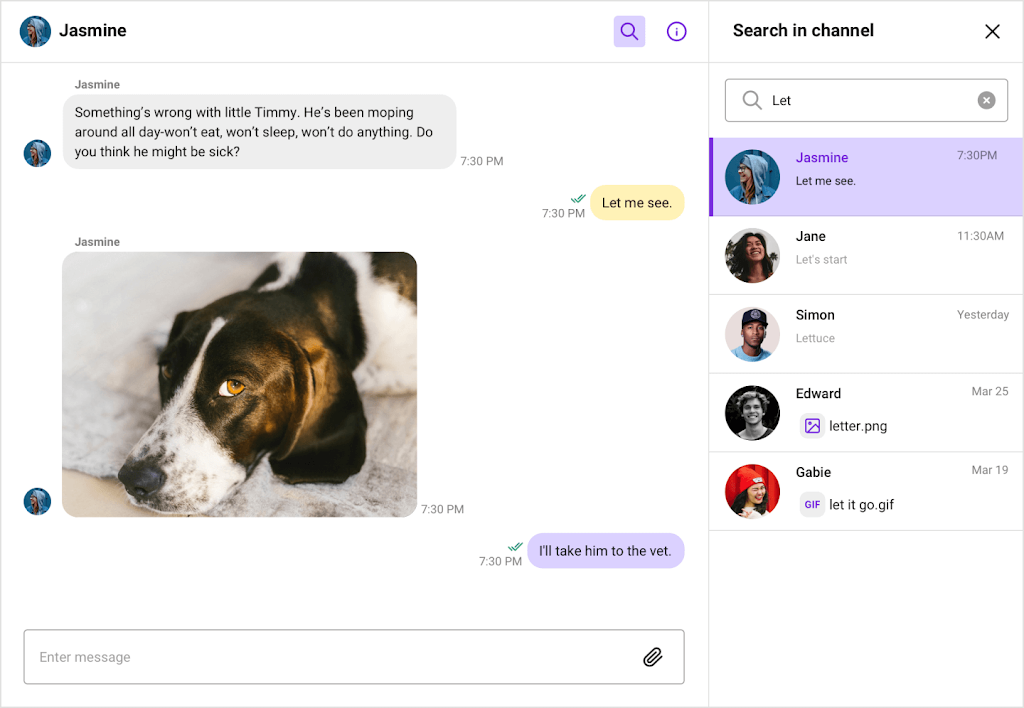Click Jasmine's small avatar beside the dog photo
Screen dimensions: 1024x708
(x=37, y=502)
